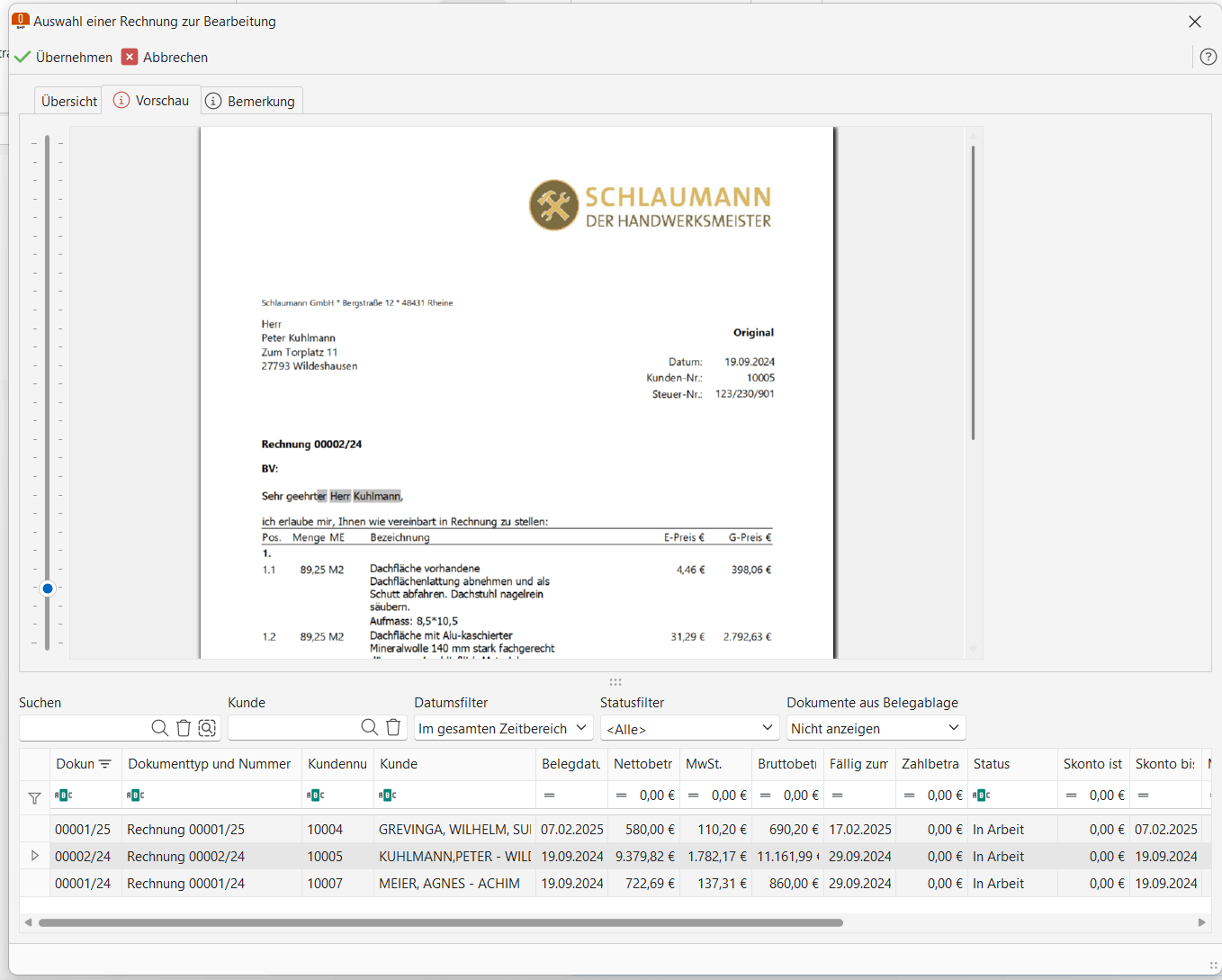This screenshot has width=1222, height=980.
Task: Click the equals operator icon under Fällig zum
Action: point(837,796)
